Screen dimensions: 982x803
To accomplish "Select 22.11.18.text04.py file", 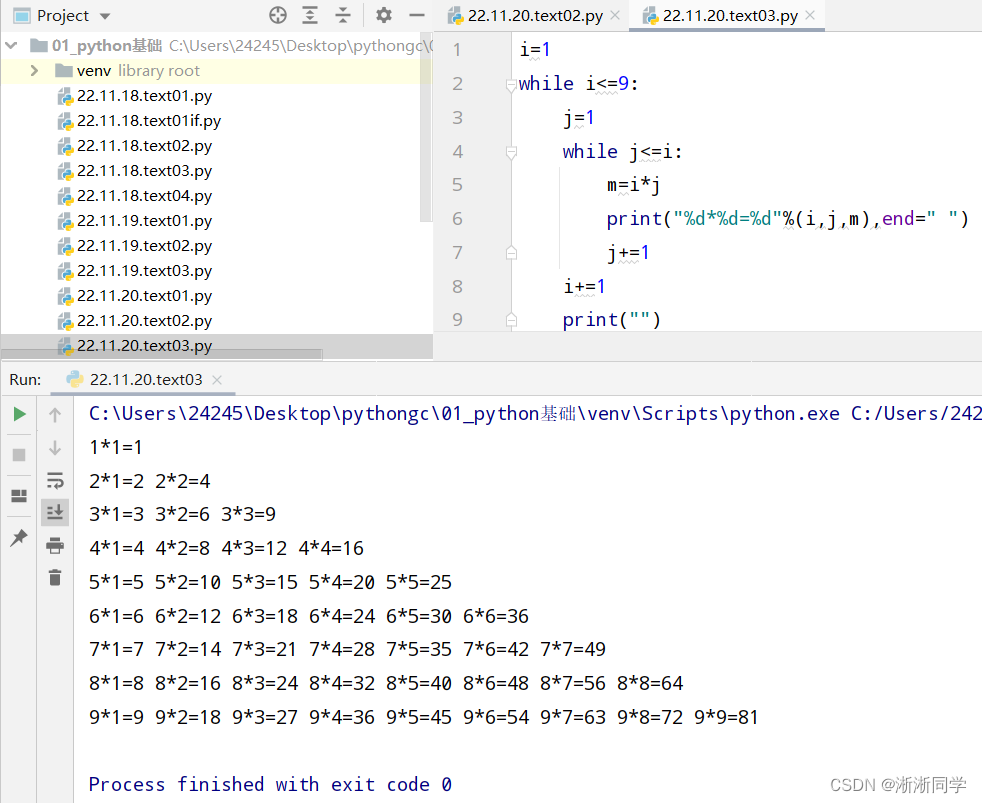I will 144,196.
